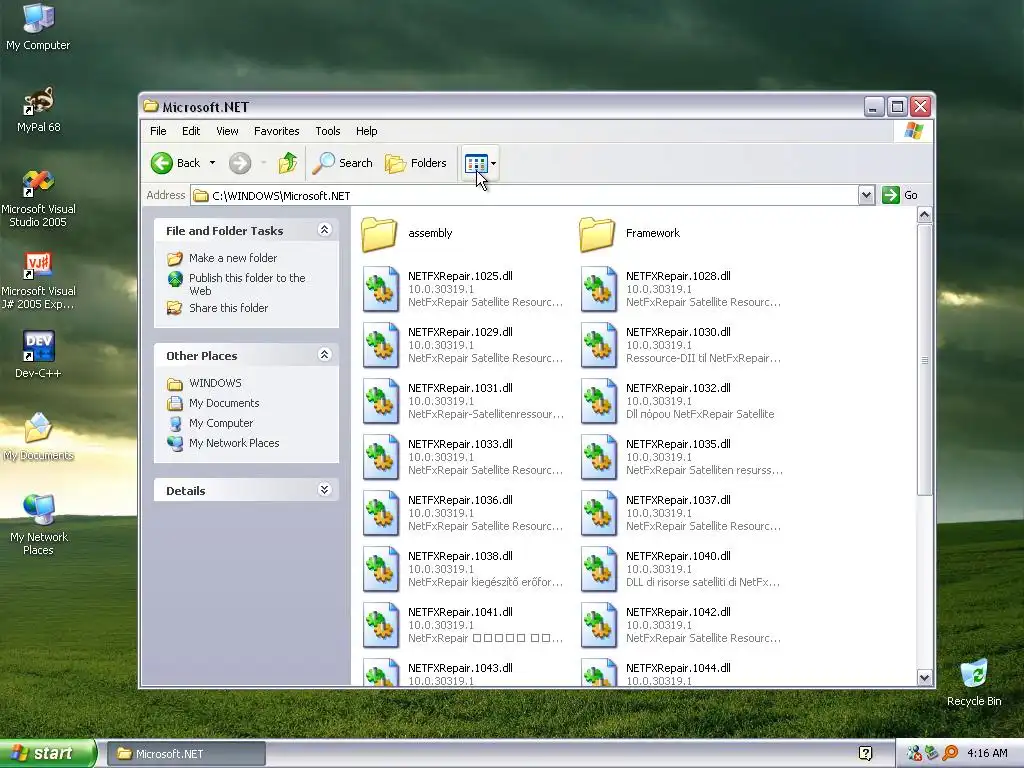Screen dimensions: 1024x768
Task: Expand the Details panel
Action: (x=324, y=490)
